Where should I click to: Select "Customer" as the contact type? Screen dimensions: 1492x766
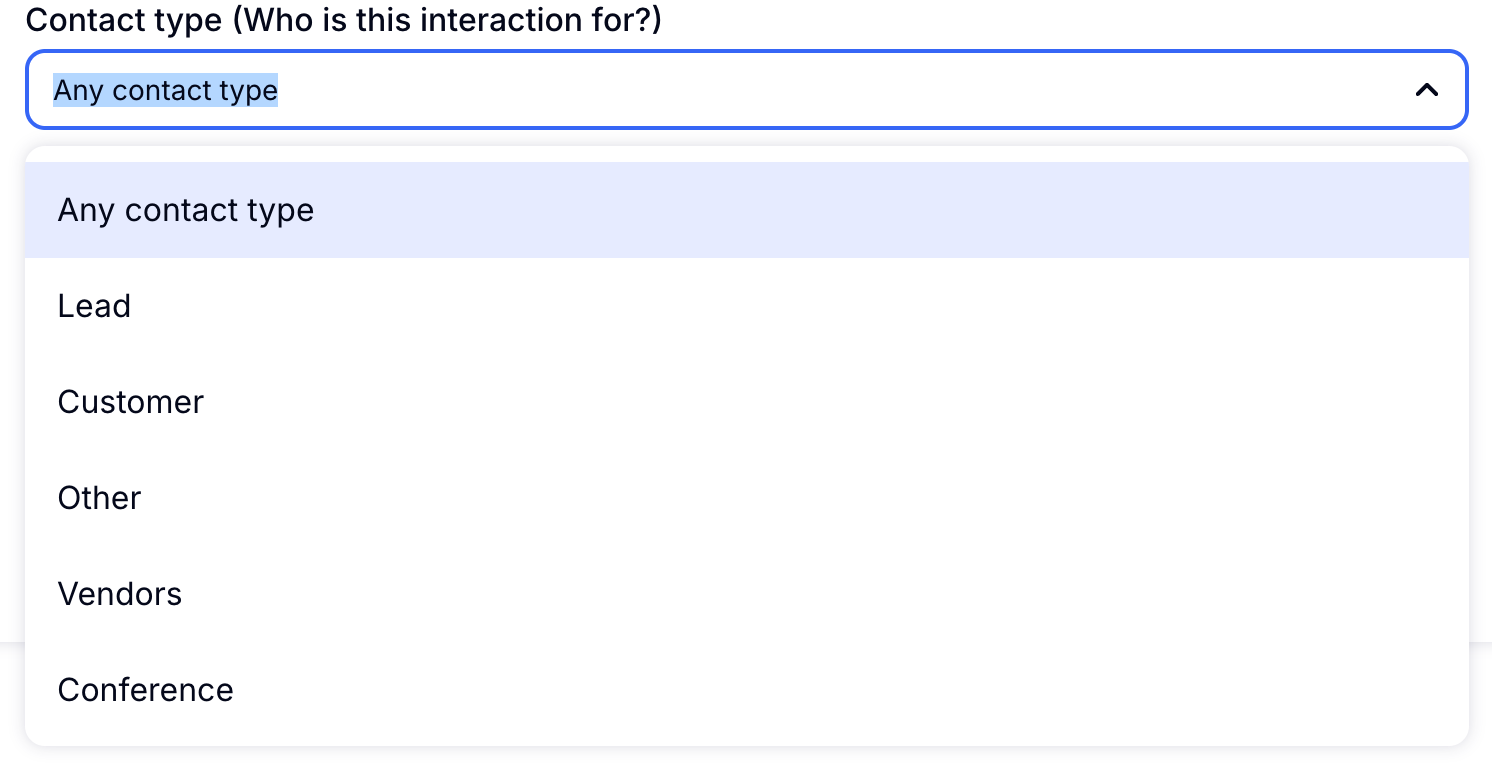coord(131,402)
